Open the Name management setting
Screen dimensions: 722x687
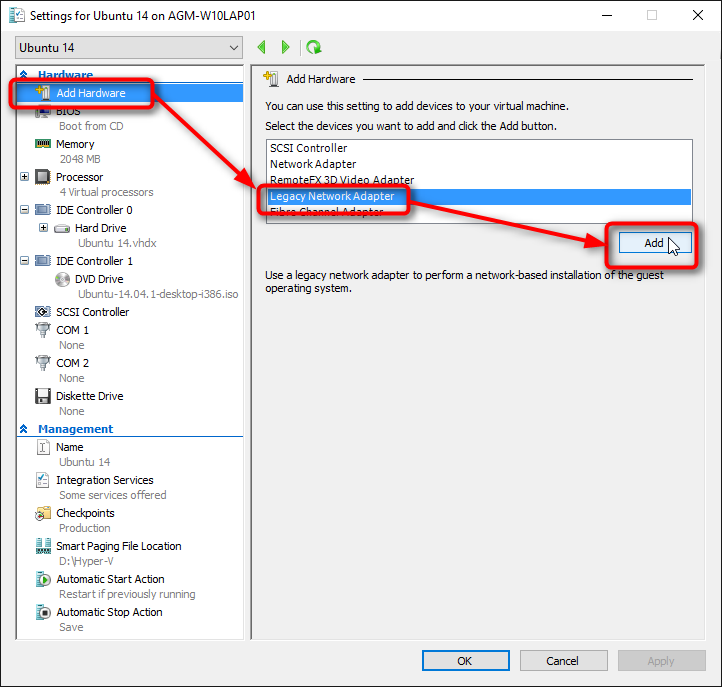click(x=70, y=447)
